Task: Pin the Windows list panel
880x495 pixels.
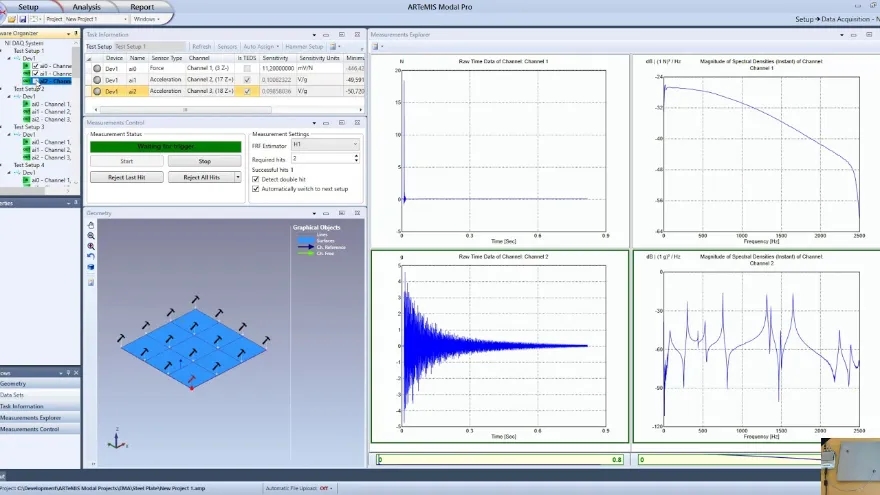Action: point(68,373)
